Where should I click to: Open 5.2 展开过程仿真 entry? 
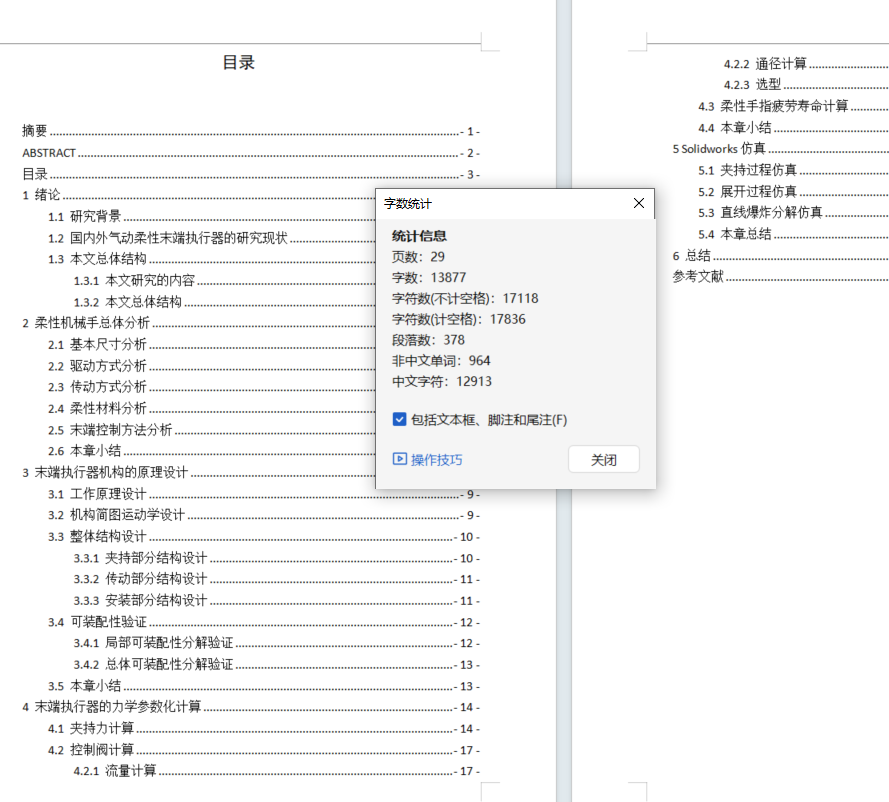[793, 192]
